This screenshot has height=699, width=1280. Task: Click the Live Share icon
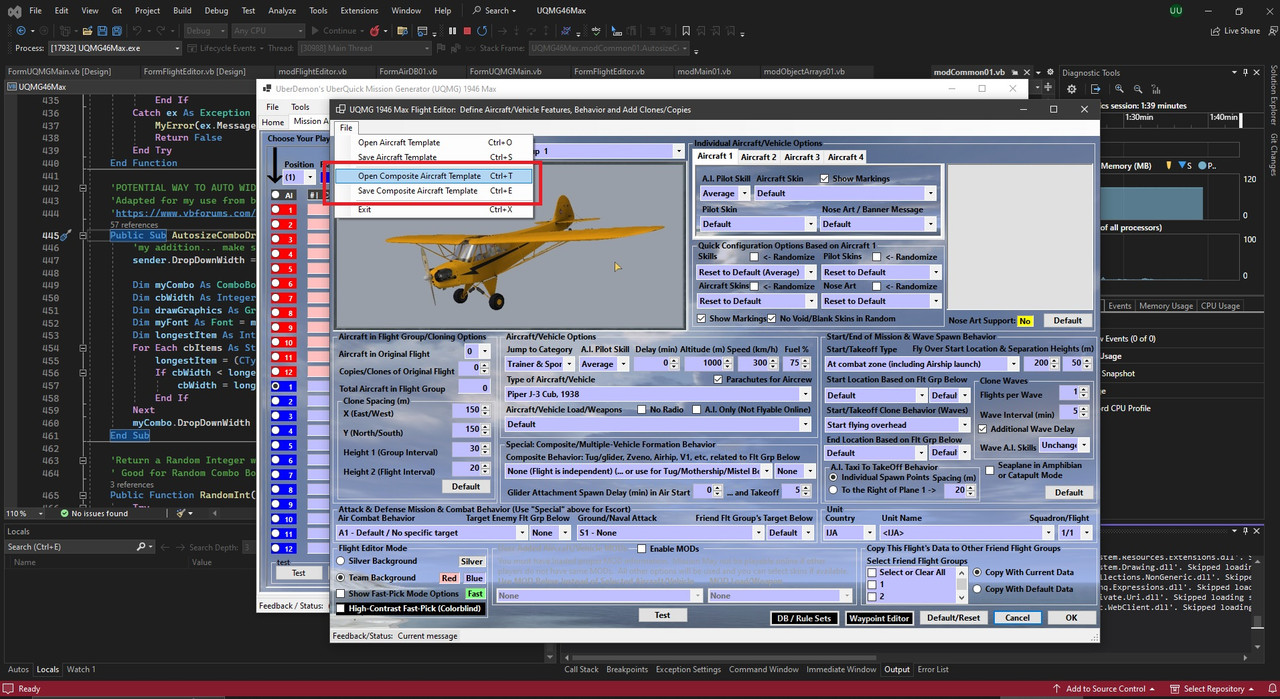point(1214,31)
